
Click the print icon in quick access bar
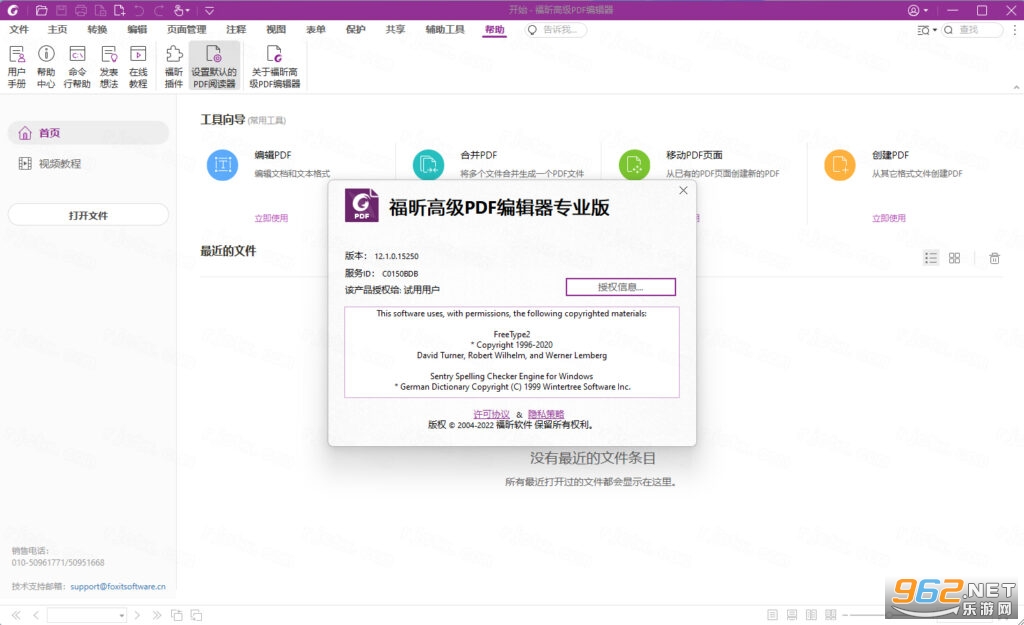[x=81, y=10]
